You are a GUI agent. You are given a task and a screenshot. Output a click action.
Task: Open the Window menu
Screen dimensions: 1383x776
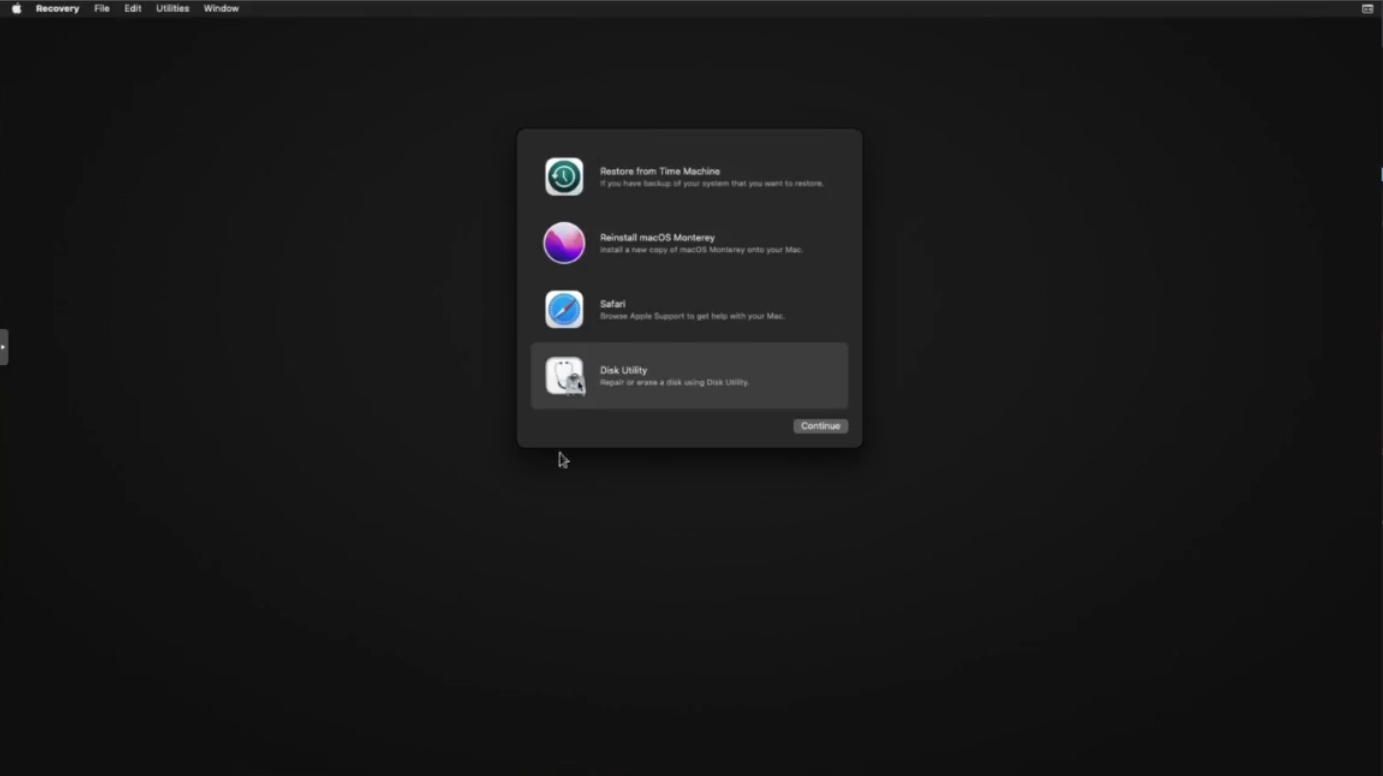pyautogui.click(x=221, y=8)
